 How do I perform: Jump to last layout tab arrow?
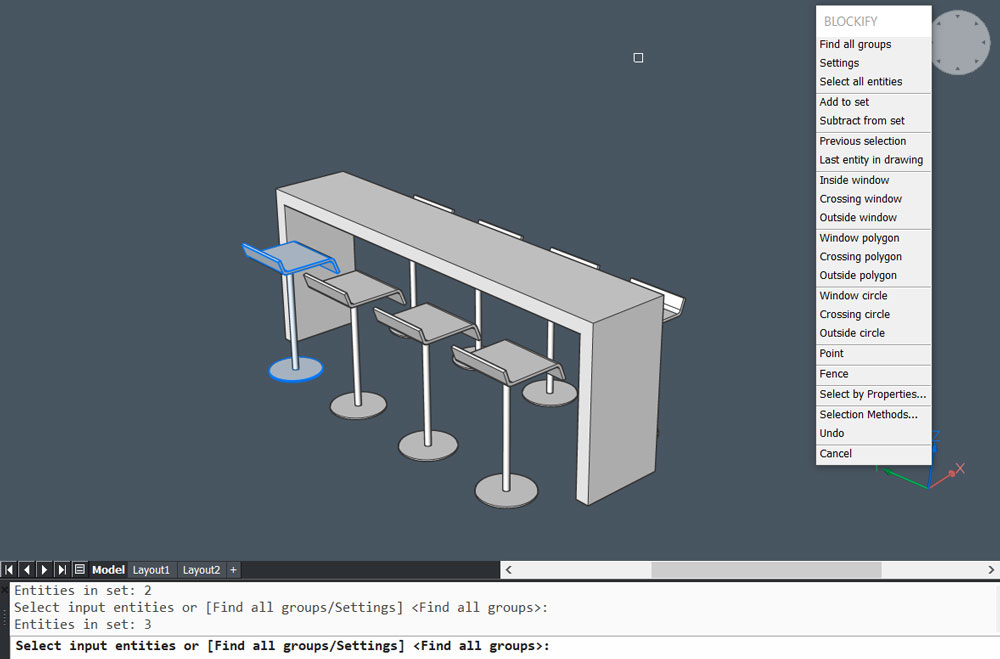pyautogui.click(x=62, y=570)
